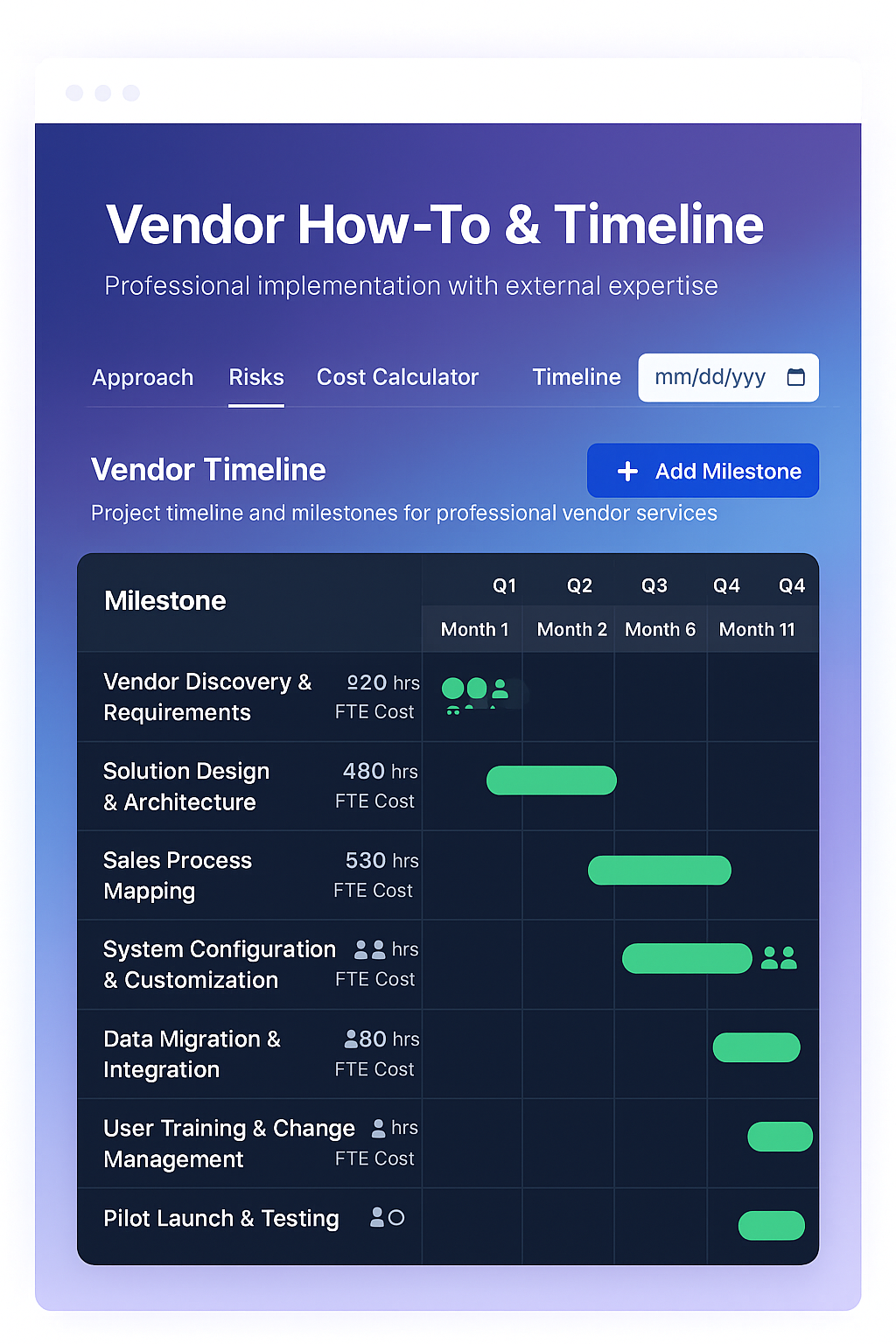
Task: Click the Month 6 column header
Action: (x=660, y=629)
